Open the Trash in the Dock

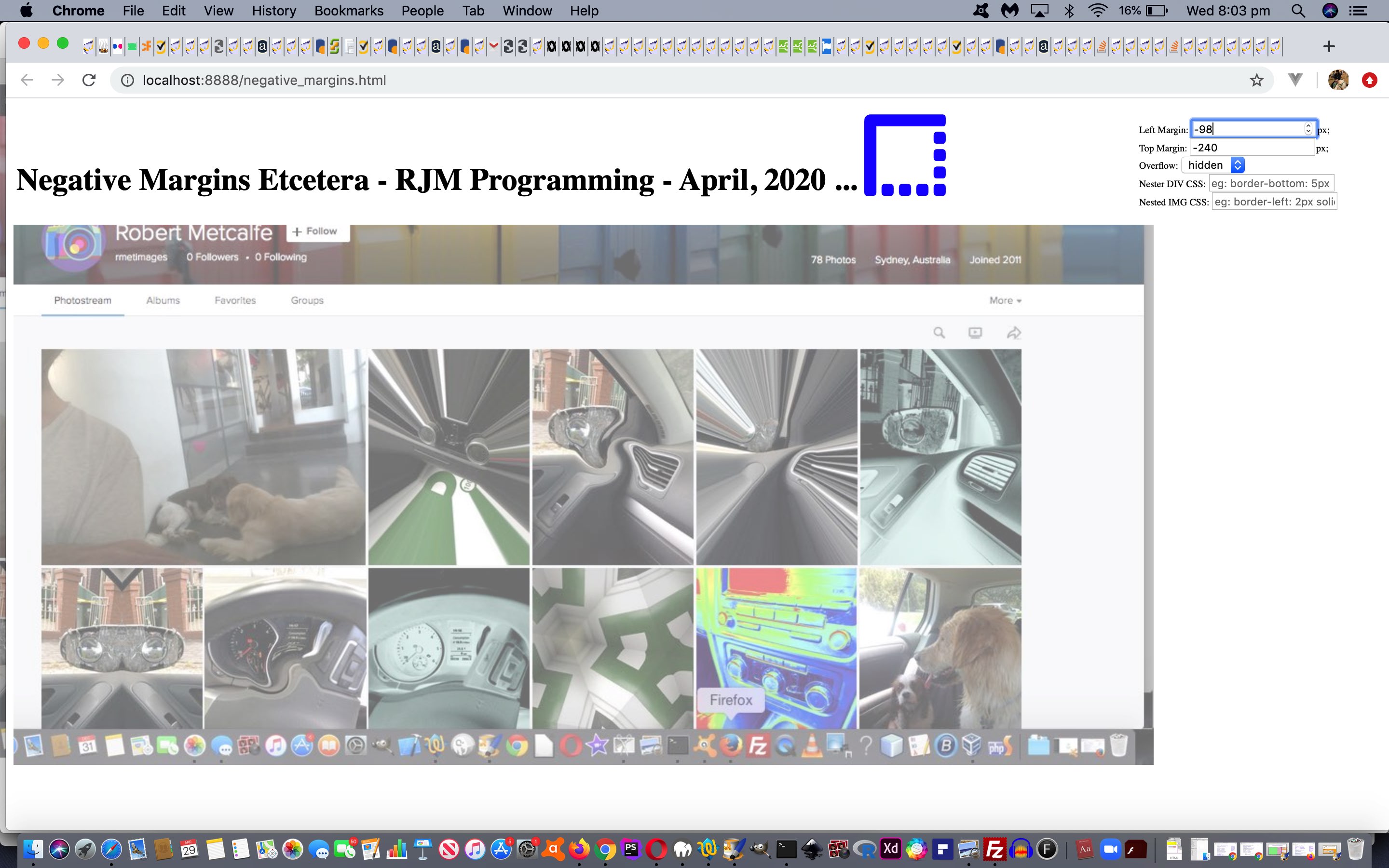(x=1355, y=849)
